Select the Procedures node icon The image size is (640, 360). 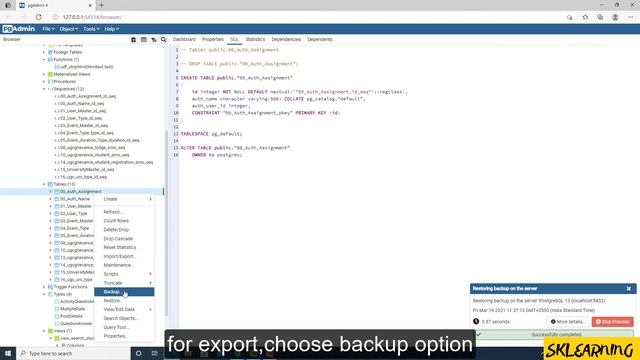point(50,82)
